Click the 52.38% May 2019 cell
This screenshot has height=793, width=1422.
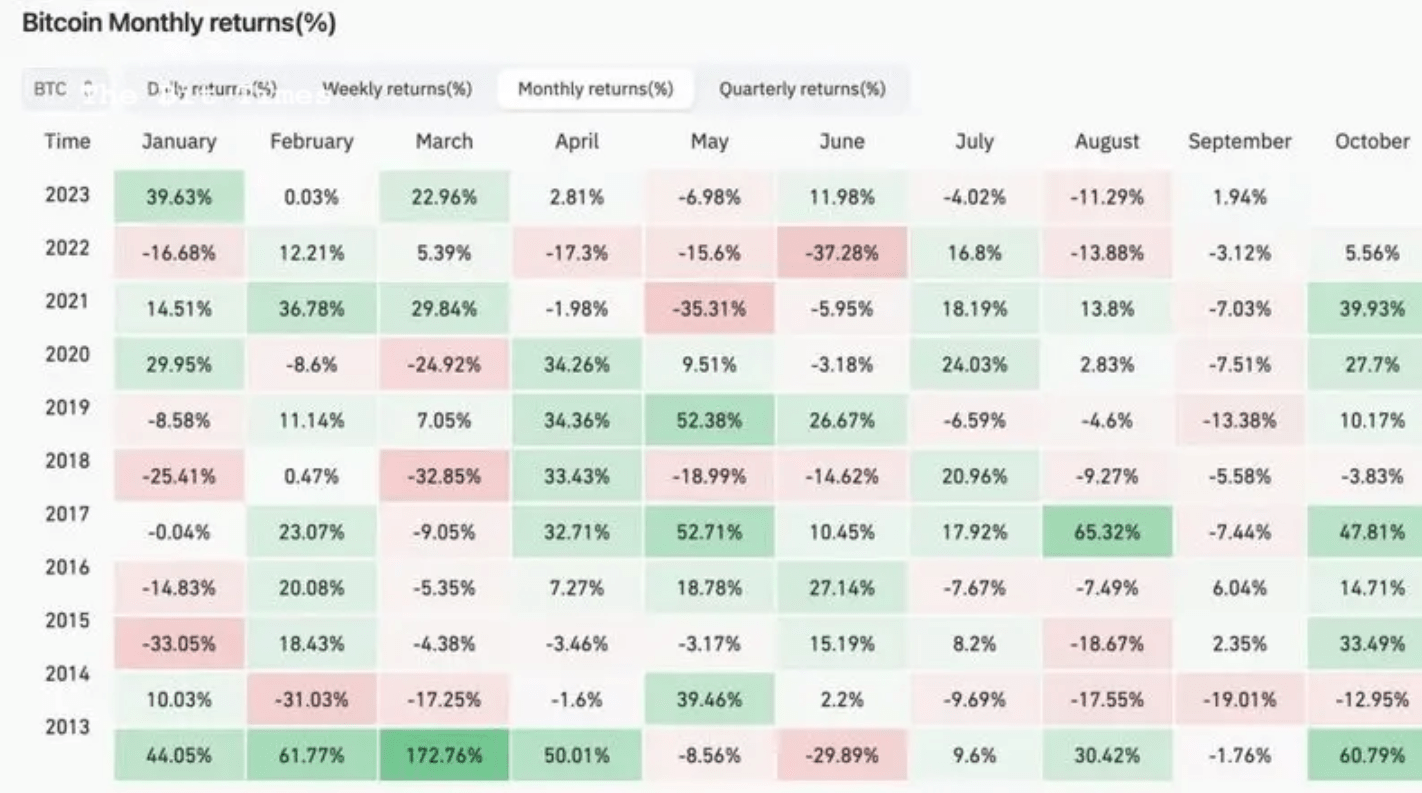(x=709, y=420)
